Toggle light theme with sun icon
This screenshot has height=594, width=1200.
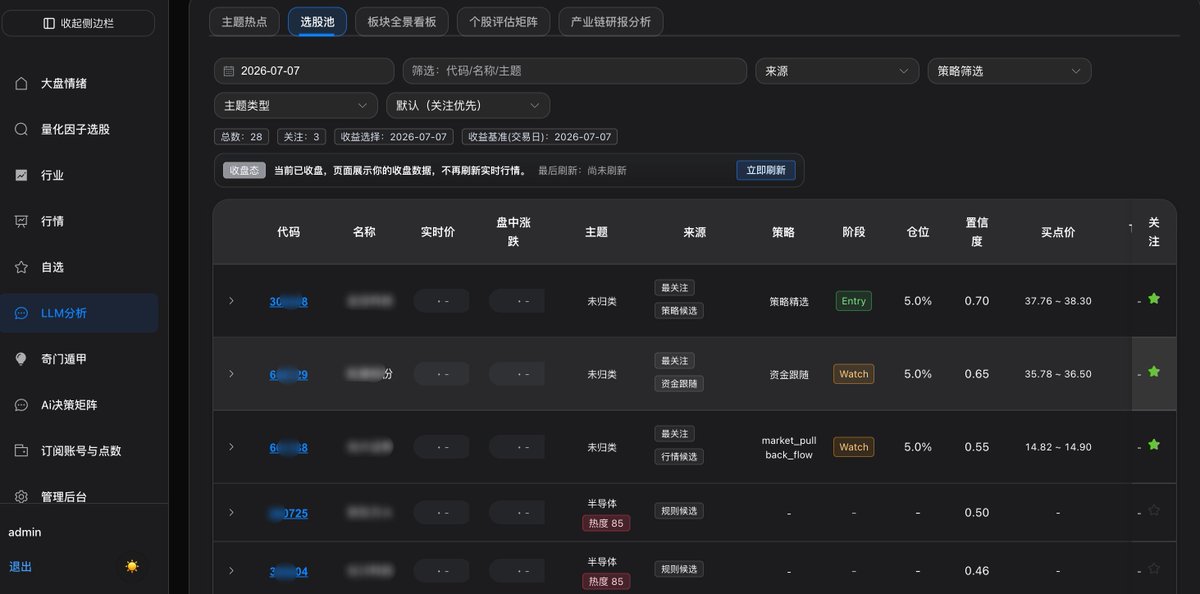[x=132, y=566]
